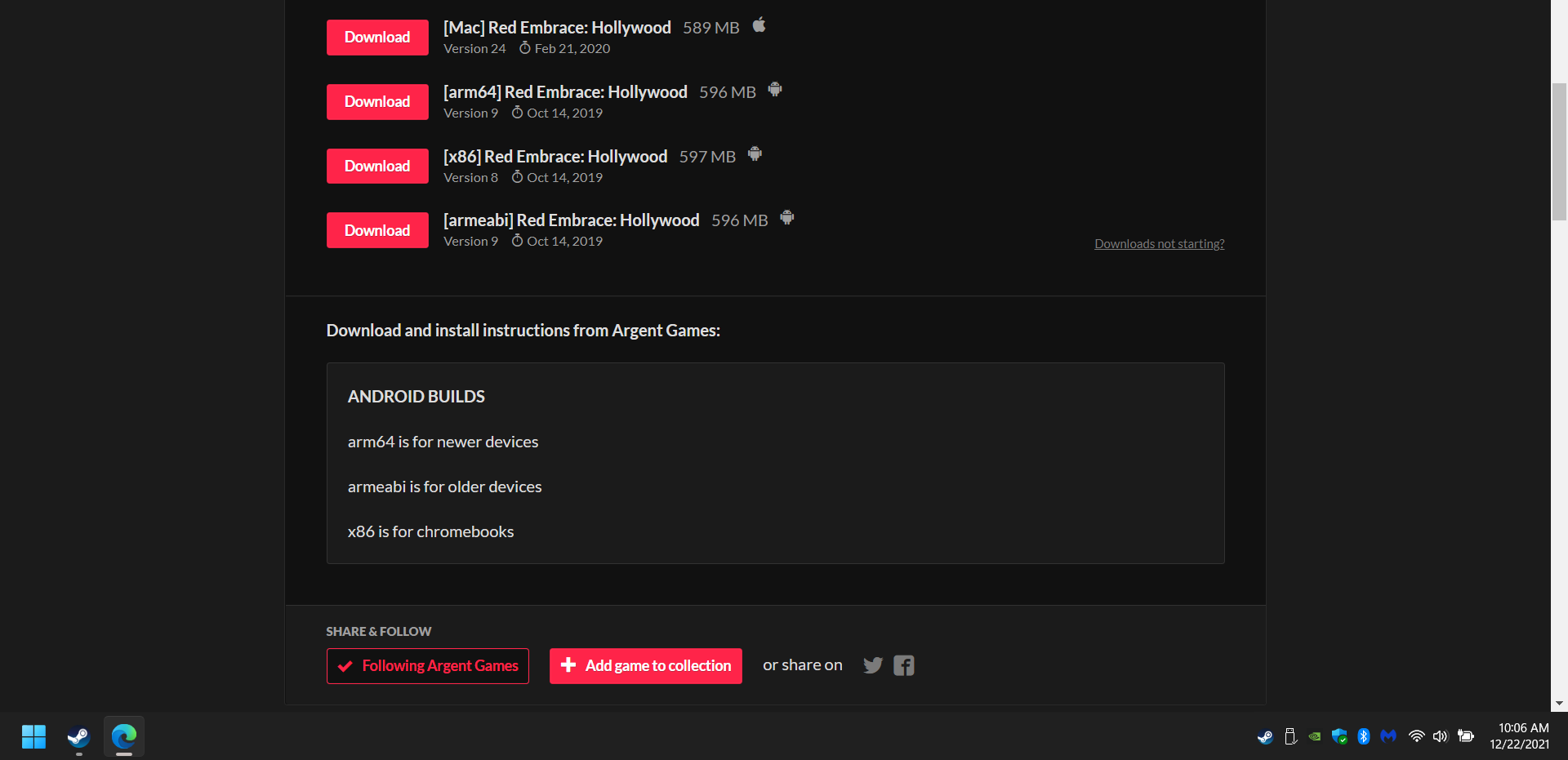Click the Android icon beside armeabi build

point(787,217)
